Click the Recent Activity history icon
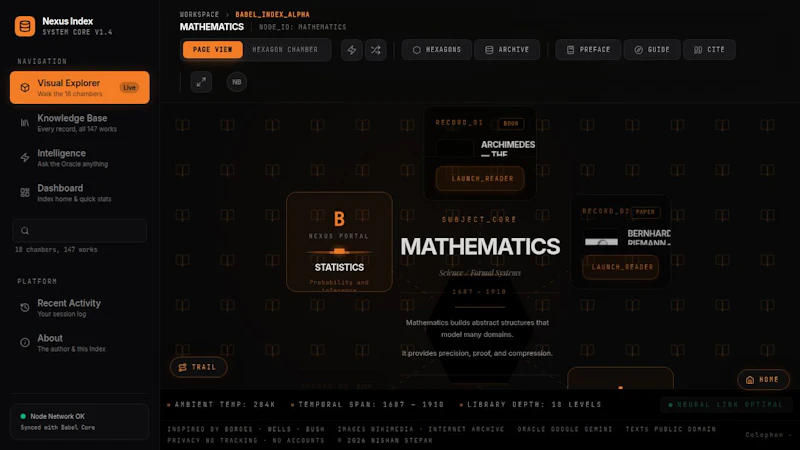The height and width of the screenshot is (450, 800). 24,308
